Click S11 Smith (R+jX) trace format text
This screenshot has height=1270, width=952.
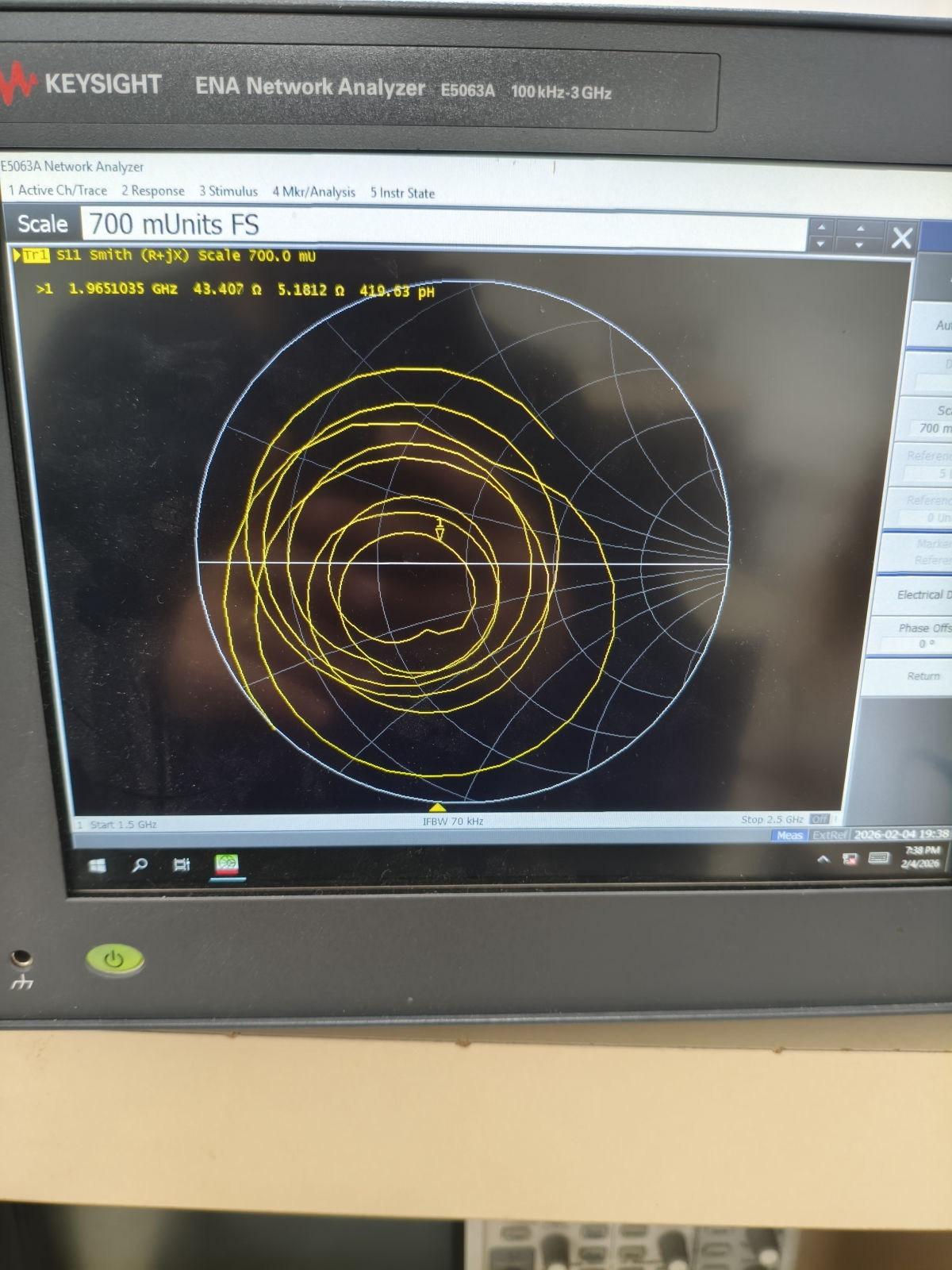pyautogui.click(x=123, y=255)
